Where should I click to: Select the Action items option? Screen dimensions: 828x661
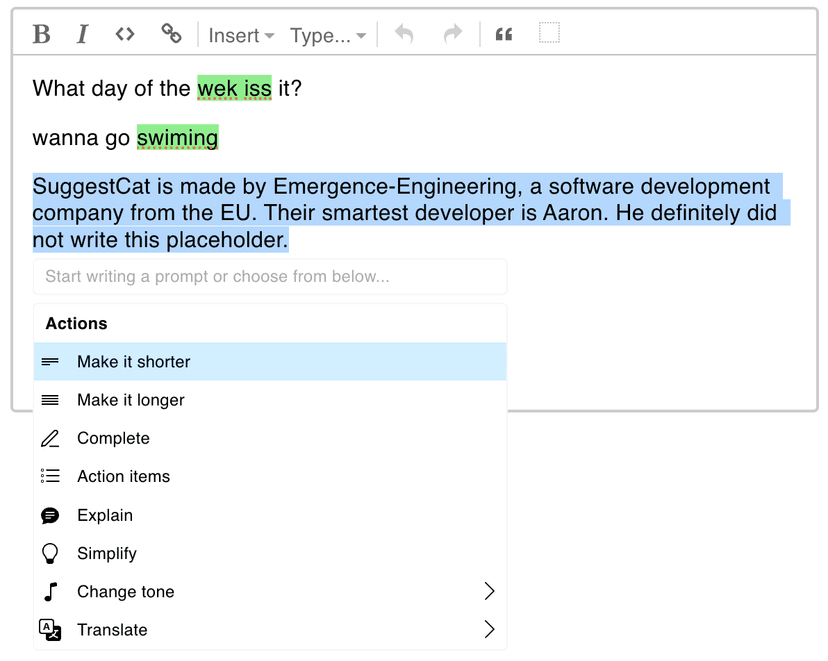[x=270, y=476]
